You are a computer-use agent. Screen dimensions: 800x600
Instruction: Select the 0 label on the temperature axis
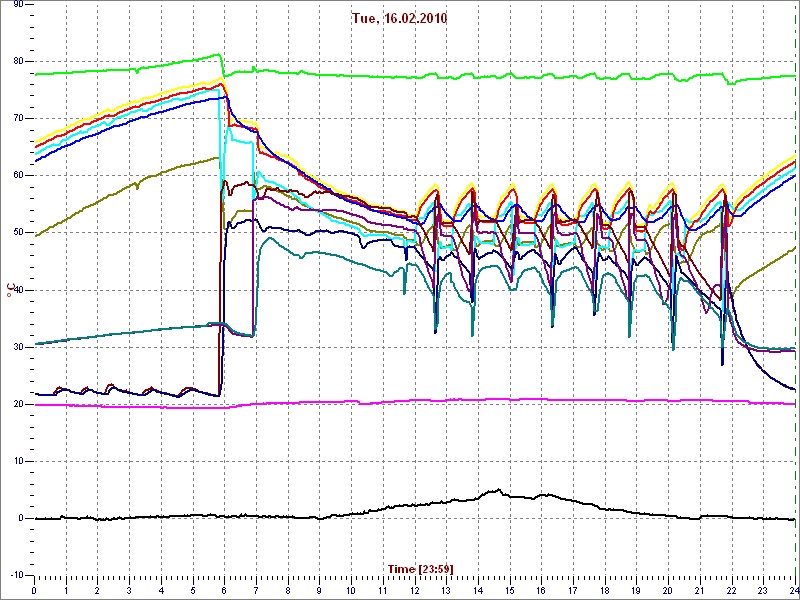coord(19,518)
